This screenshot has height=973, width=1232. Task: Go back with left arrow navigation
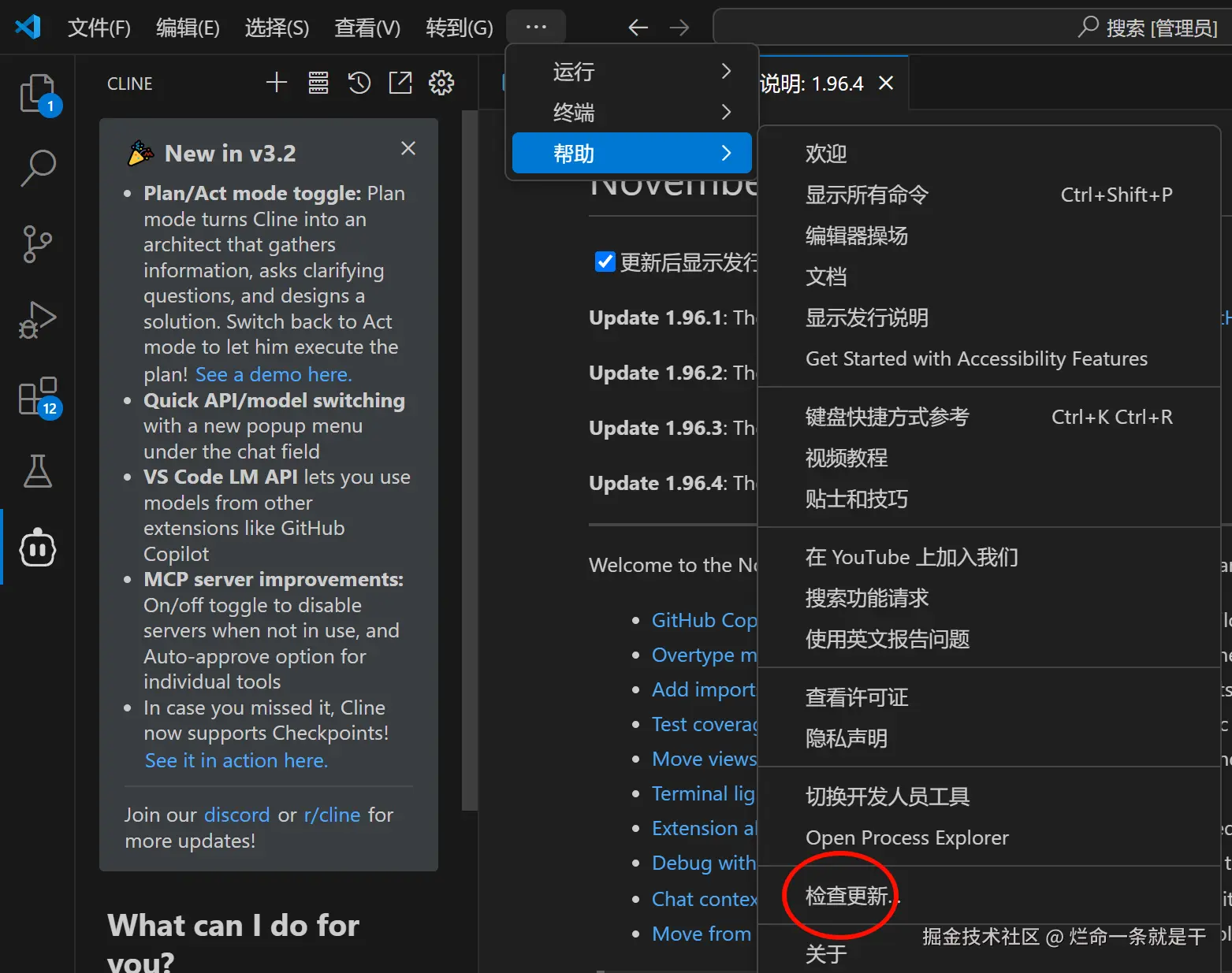638,28
